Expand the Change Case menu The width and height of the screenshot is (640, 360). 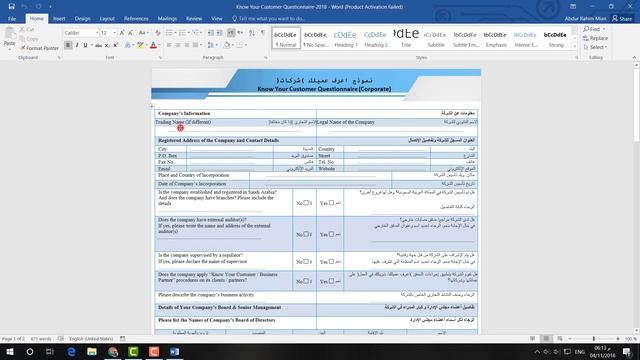[x=143, y=33]
